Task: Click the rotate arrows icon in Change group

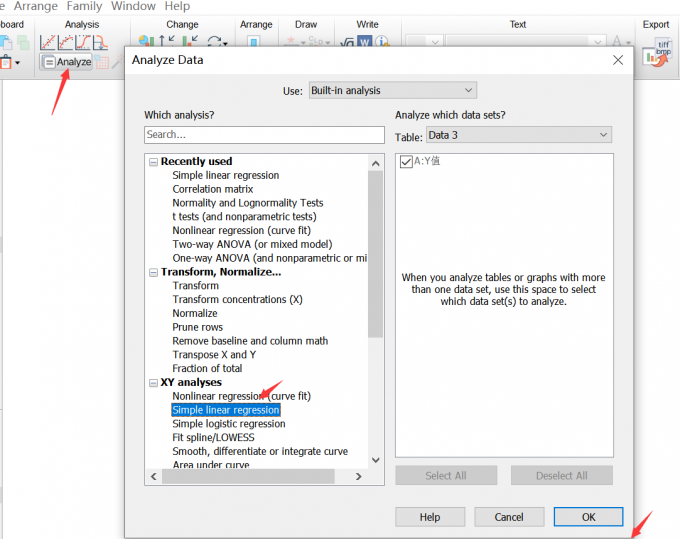Action: pos(214,42)
